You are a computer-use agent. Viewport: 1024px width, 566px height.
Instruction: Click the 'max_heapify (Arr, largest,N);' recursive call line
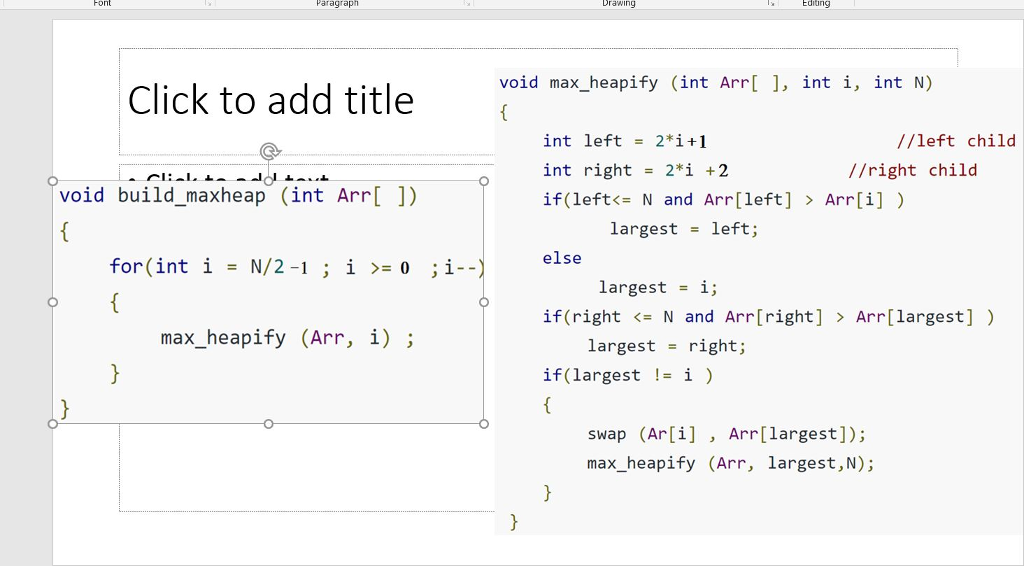[731, 464]
